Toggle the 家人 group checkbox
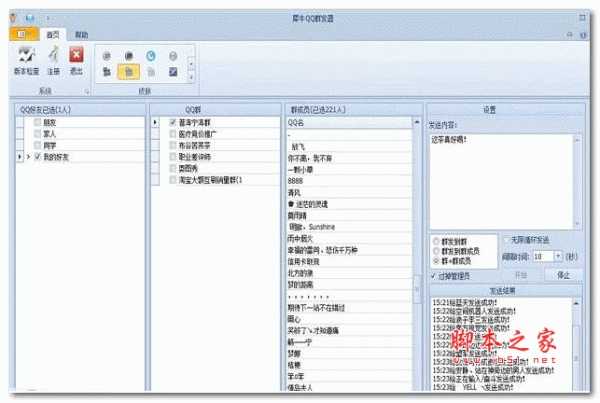 tap(37, 134)
